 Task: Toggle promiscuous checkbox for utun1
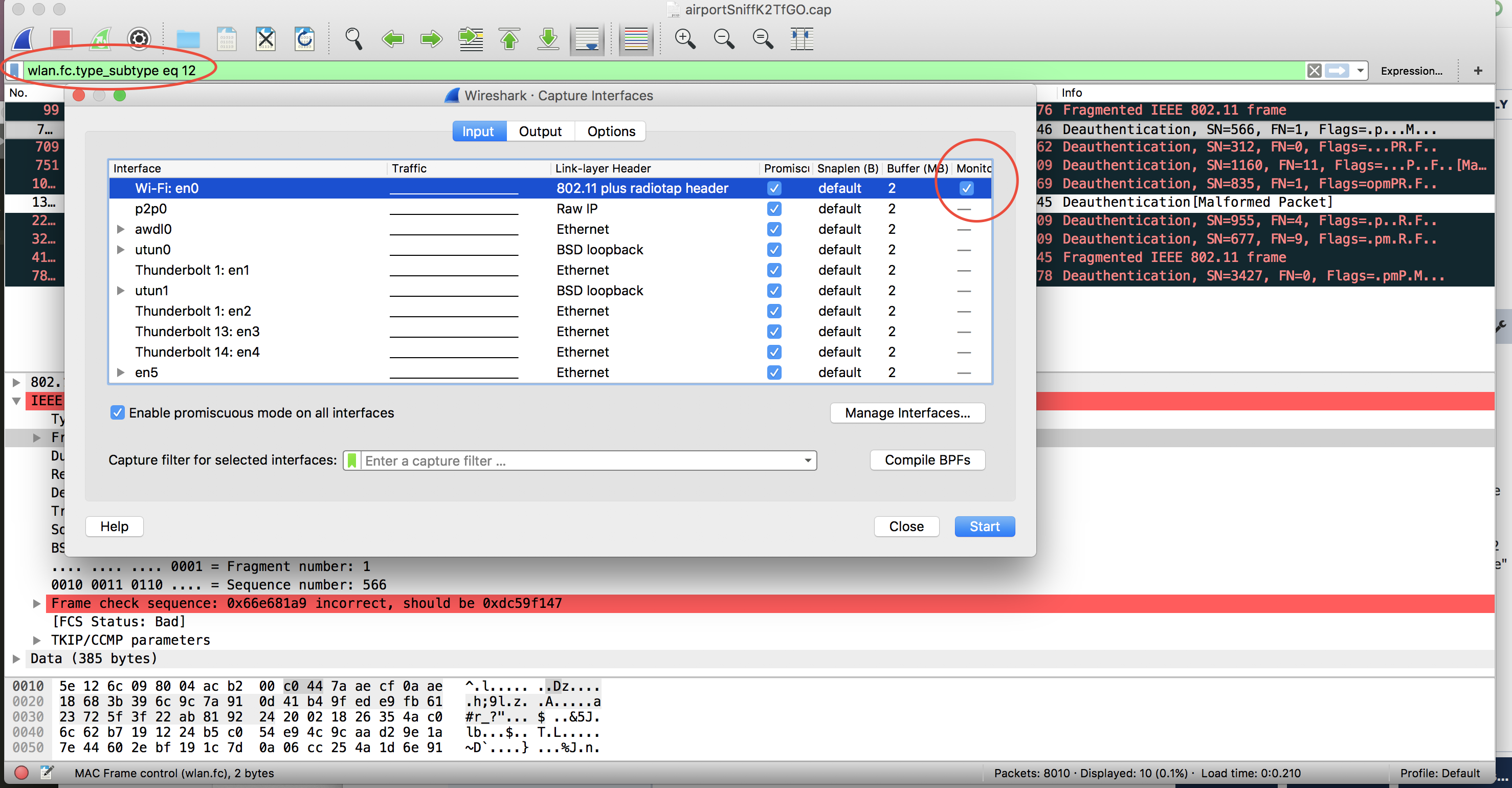[774, 291]
